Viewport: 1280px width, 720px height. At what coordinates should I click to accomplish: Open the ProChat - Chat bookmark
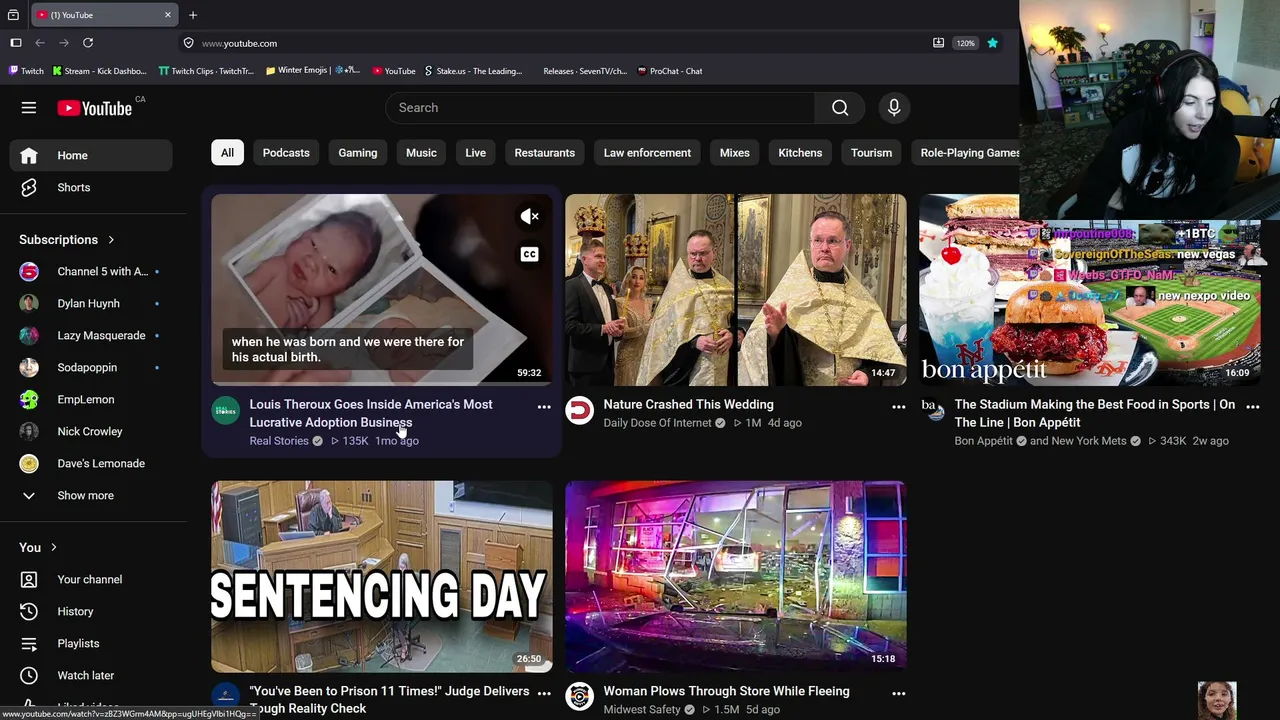(x=669, y=71)
